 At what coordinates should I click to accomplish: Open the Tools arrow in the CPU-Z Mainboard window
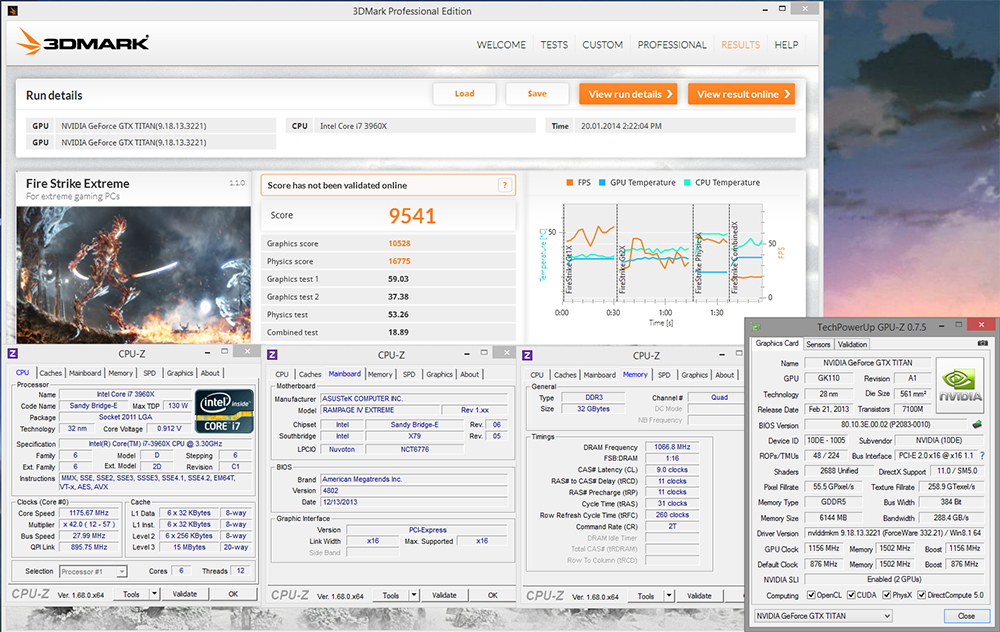pyautogui.click(x=414, y=595)
